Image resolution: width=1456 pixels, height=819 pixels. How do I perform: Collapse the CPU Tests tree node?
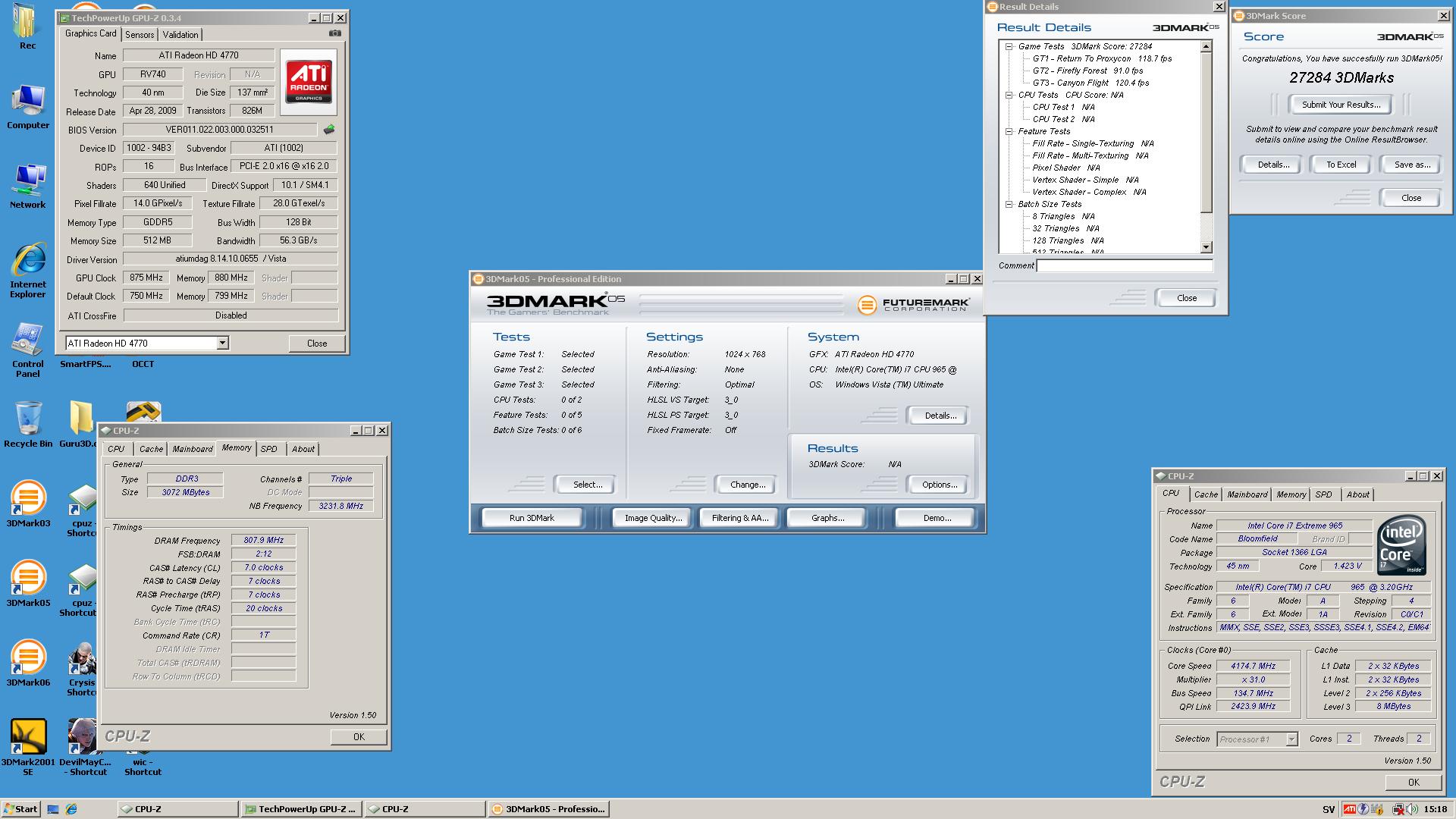coord(1009,96)
